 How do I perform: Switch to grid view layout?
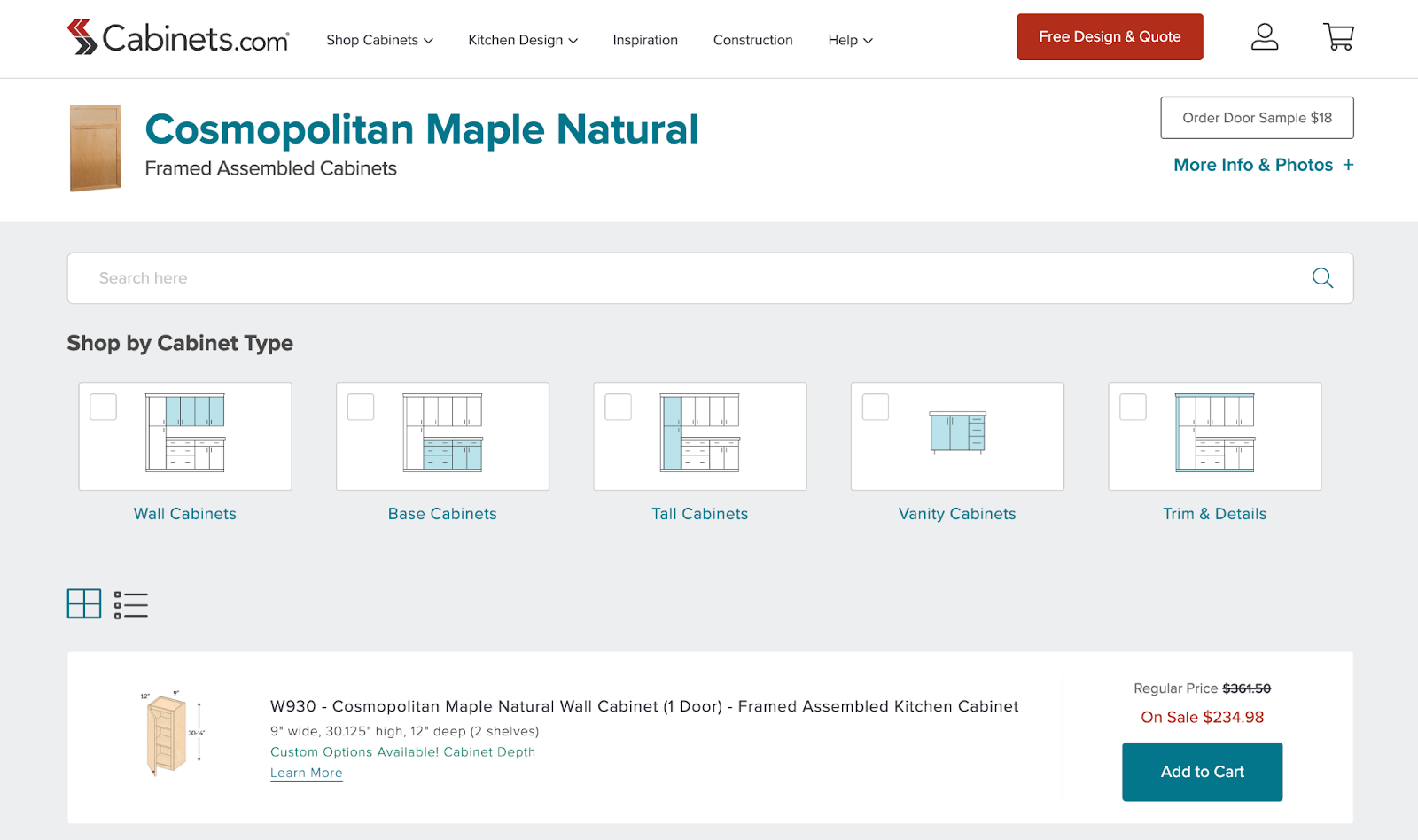84,604
